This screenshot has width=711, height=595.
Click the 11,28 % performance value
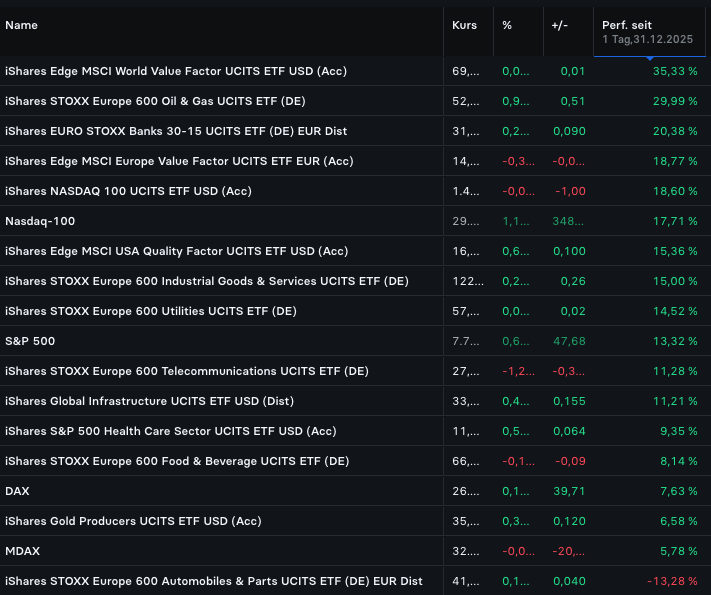(675, 371)
